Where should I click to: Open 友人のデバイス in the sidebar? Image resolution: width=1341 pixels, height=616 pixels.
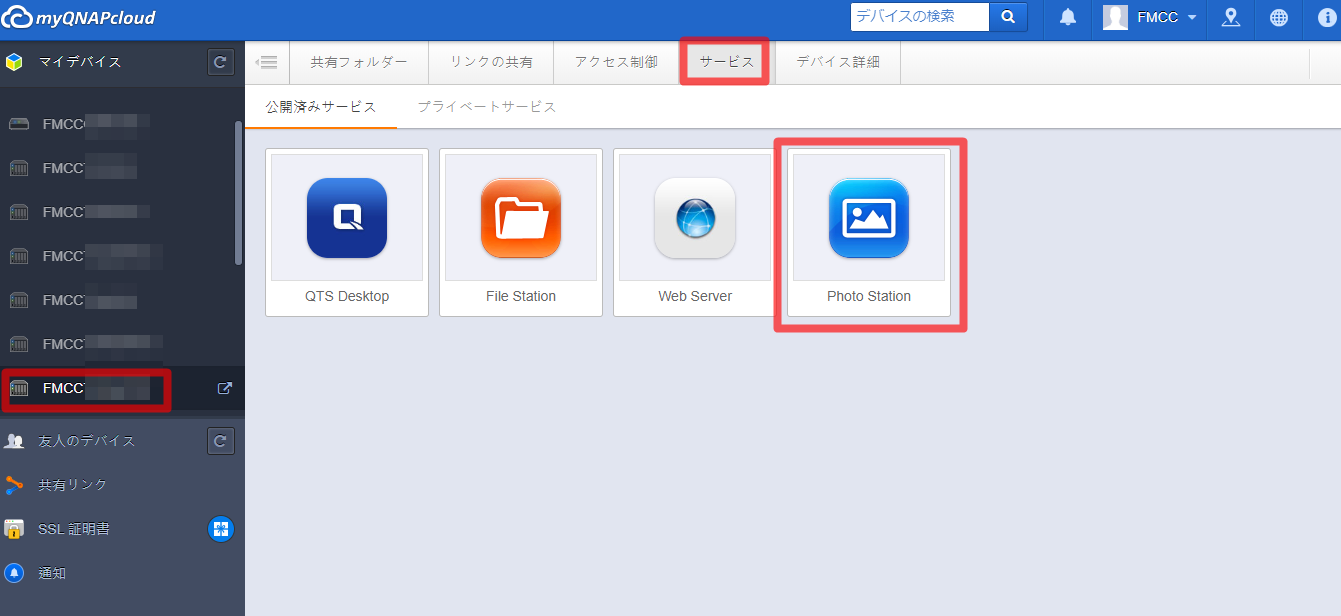click(x=87, y=440)
